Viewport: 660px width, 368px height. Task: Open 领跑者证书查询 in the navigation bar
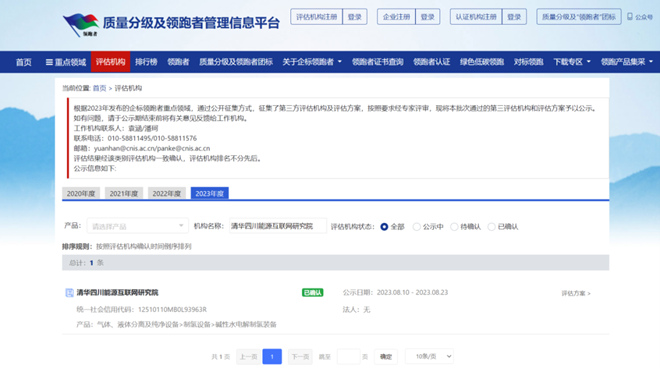pos(378,62)
